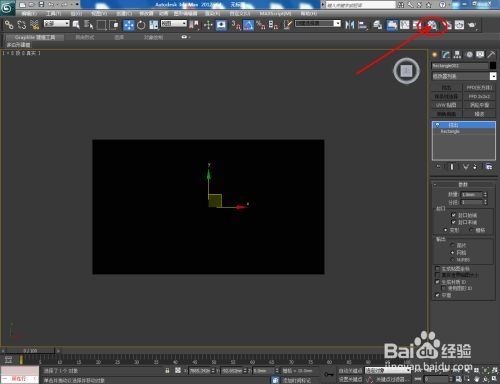The width and height of the screenshot is (500, 384).
Task: Open the Hierarchy command panel tab
Action: tap(457, 55)
